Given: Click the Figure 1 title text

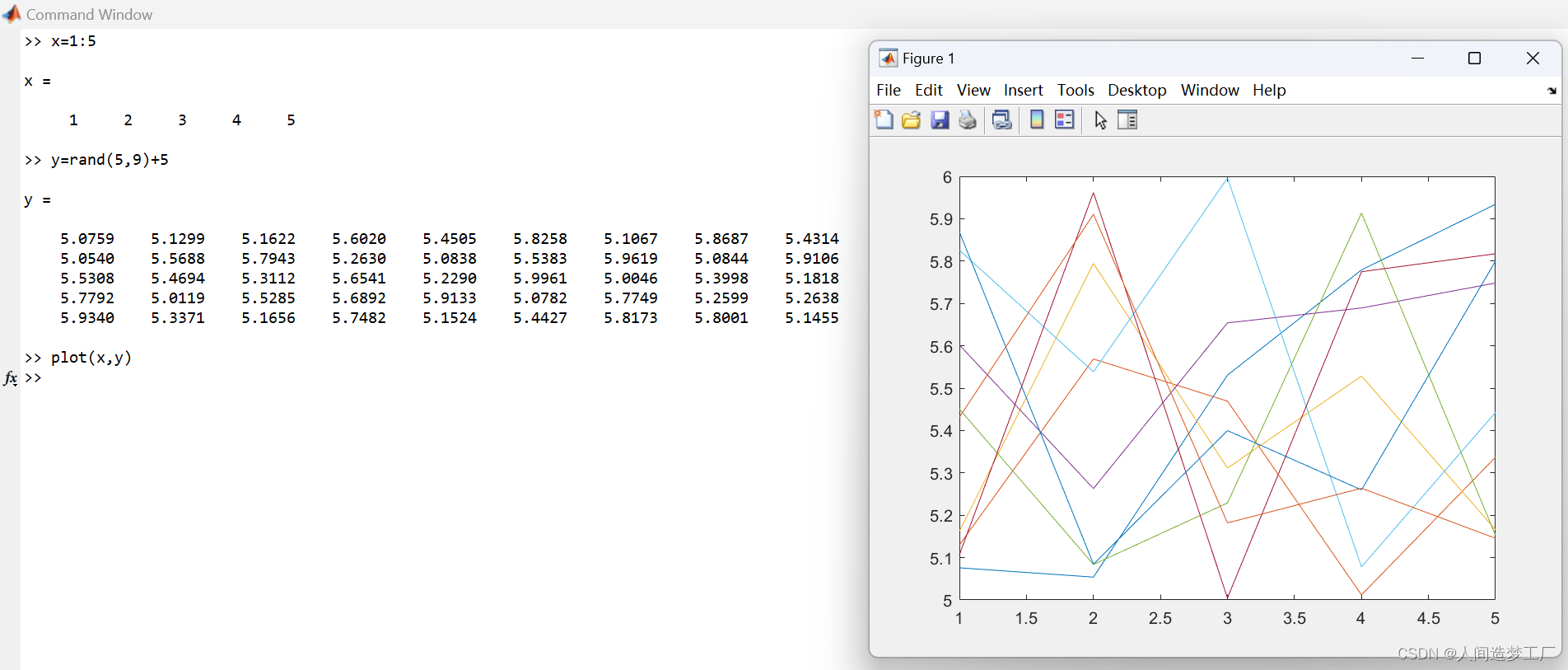Looking at the screenshot, I should (929, 59).
